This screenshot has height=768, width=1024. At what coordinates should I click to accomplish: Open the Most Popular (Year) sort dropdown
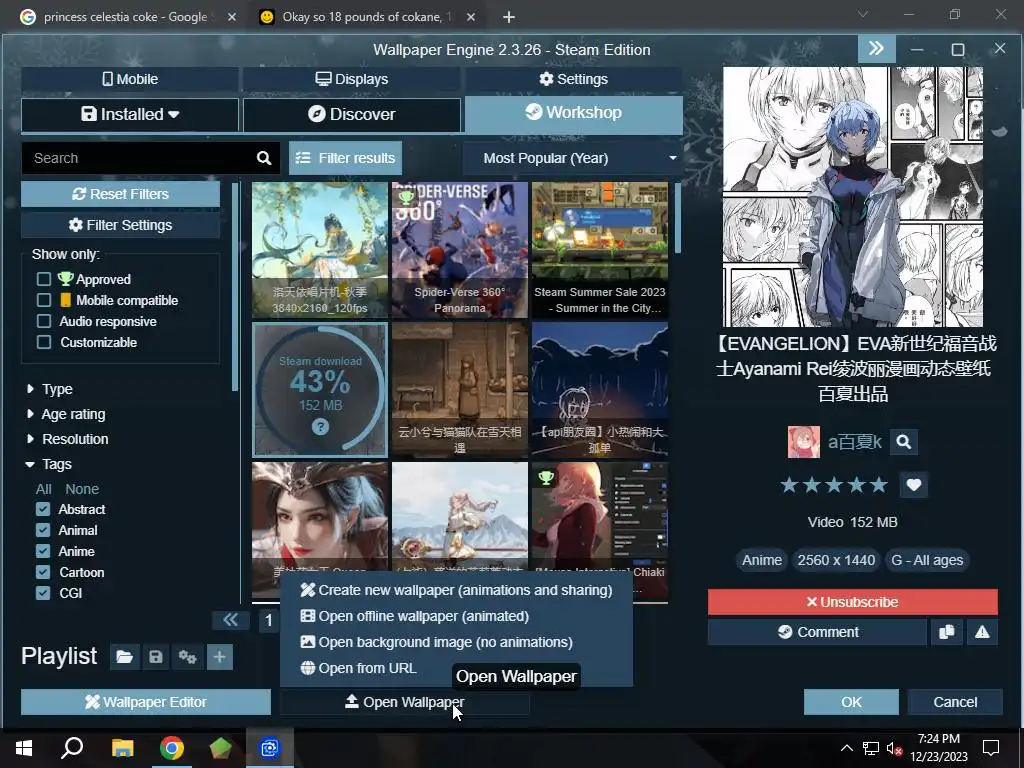(x=573, y=158)
